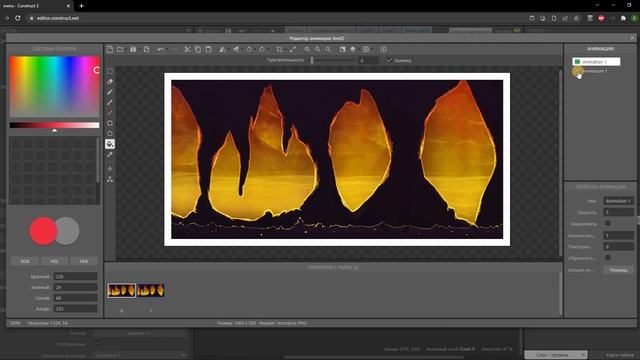Click the paste clipboard icon
640x360 pixels.
(x=209, y=49)
